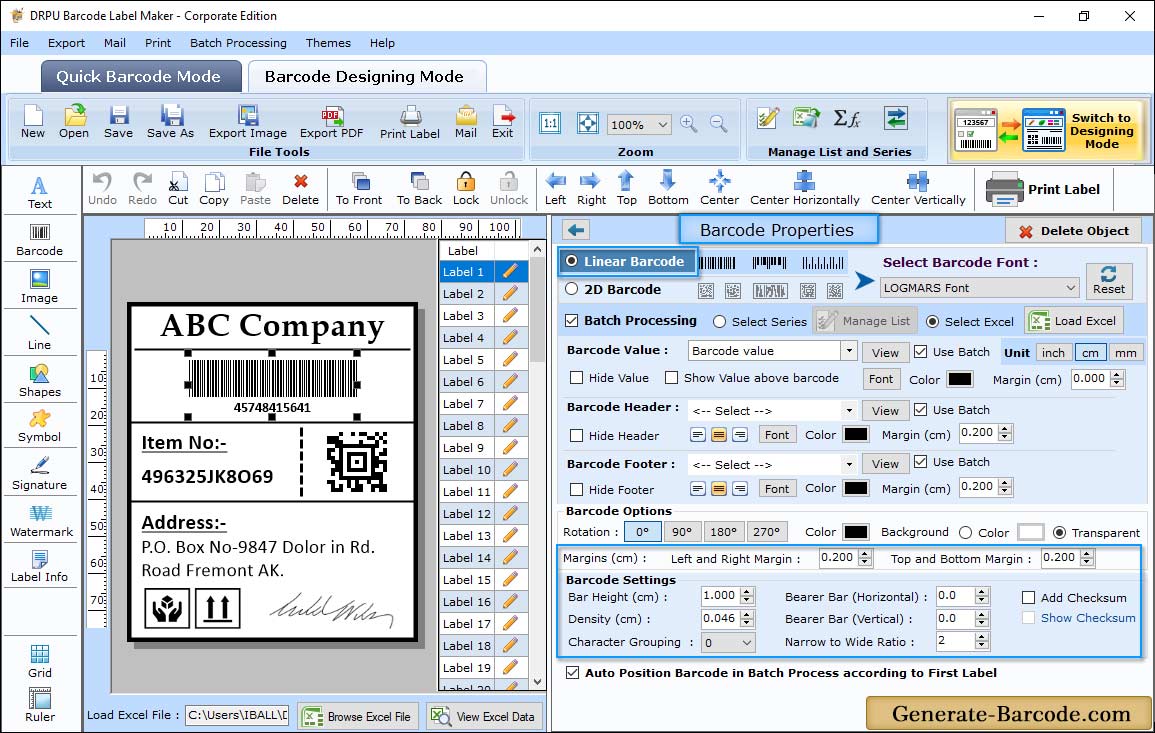Choose the Select Series radio option
This screenshot has height=733, width=1155.
[x=720, y=322]
